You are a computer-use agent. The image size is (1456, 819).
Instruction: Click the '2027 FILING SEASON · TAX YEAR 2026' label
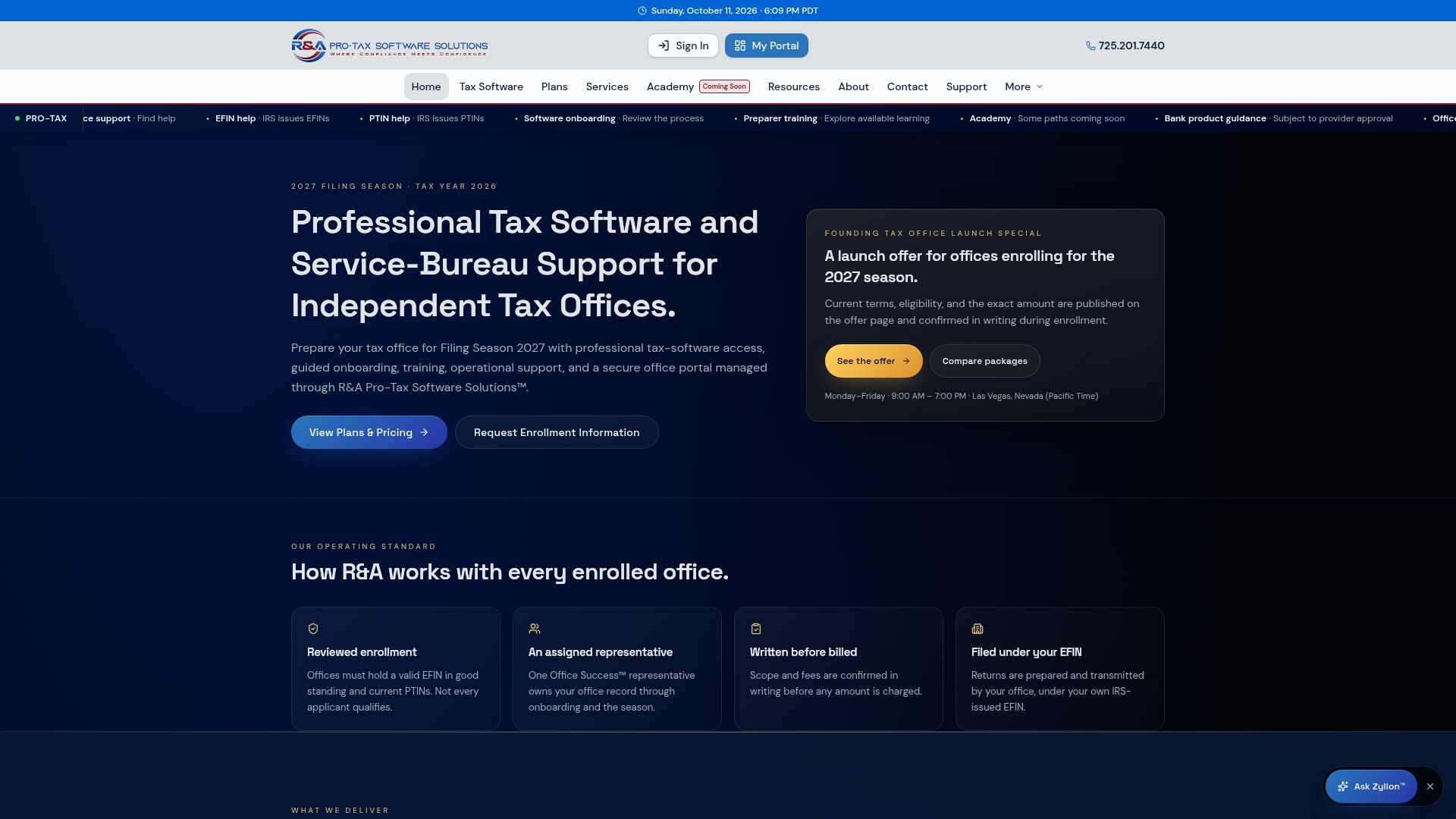pos(394,187)
